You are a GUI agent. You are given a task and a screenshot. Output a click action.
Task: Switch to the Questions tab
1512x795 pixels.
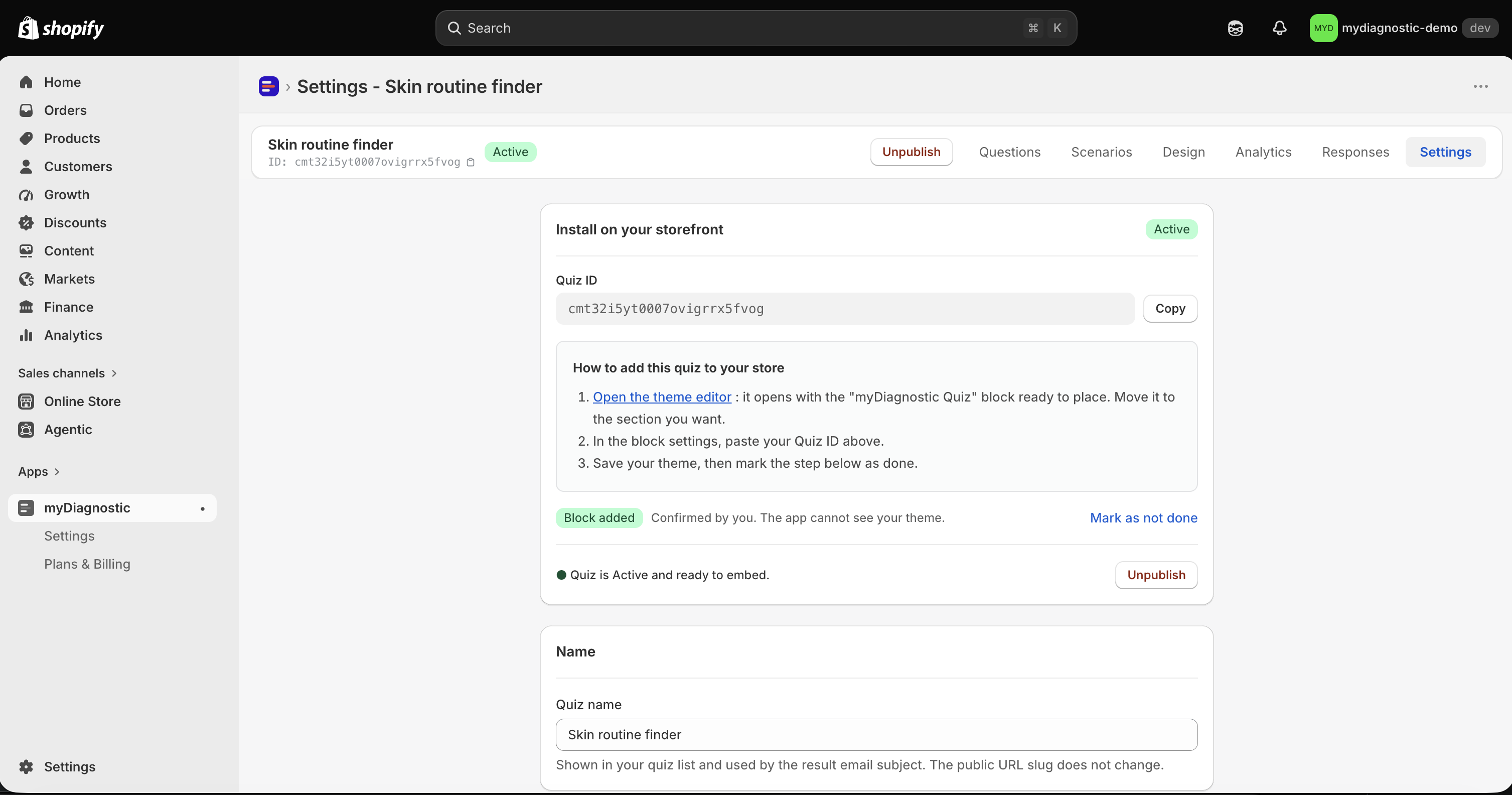pos(1009,152)
